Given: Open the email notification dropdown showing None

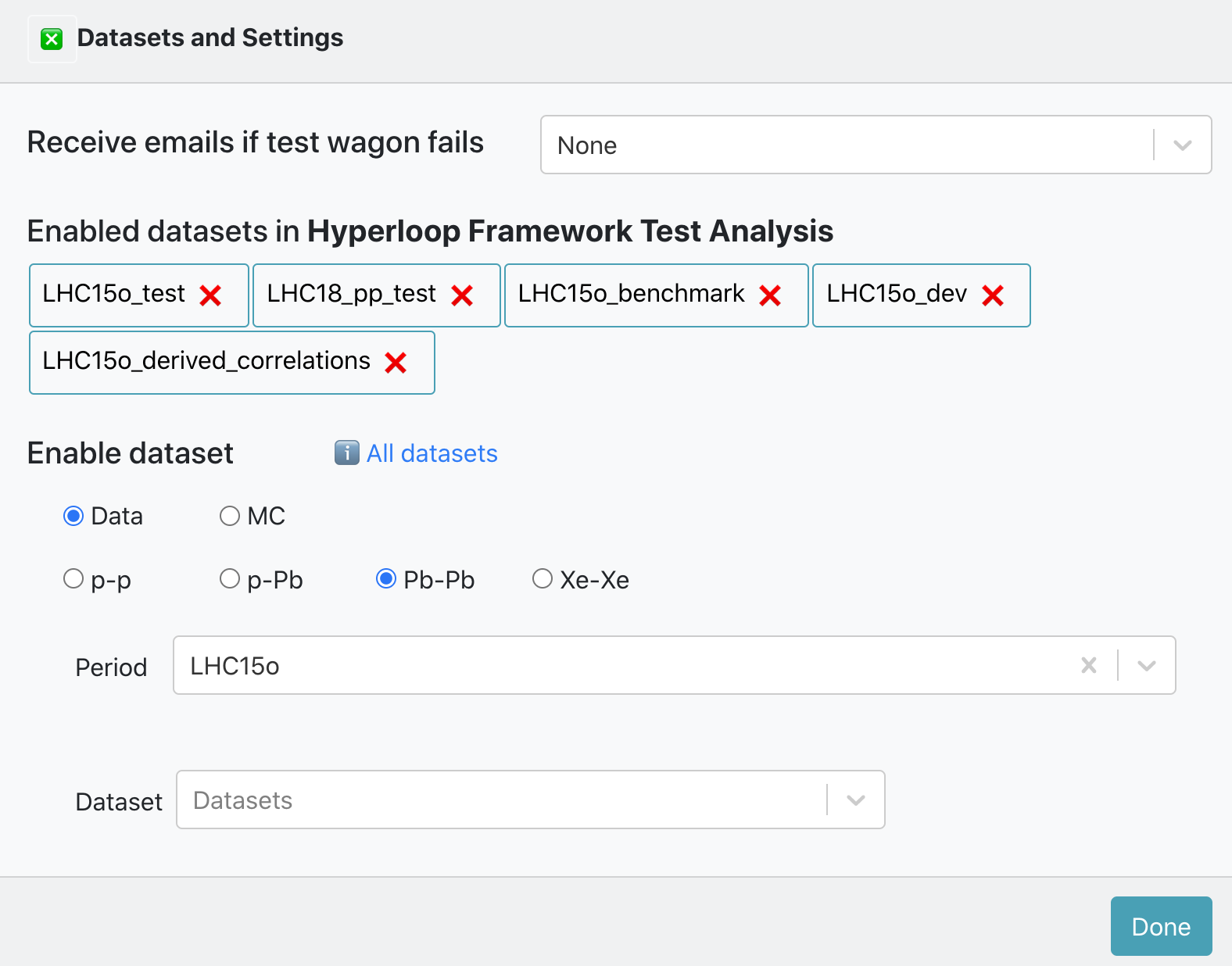Looking at the screenshot, I should [876, 145].
